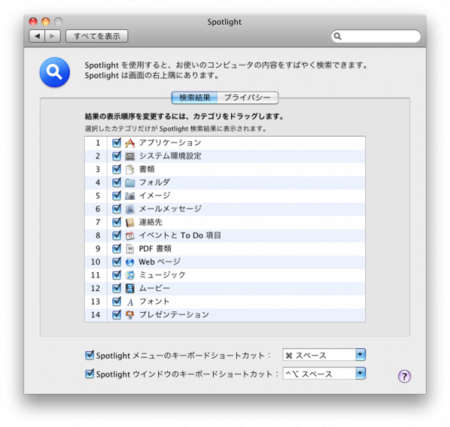Go forward with the right arrow button

pos(53,36)
